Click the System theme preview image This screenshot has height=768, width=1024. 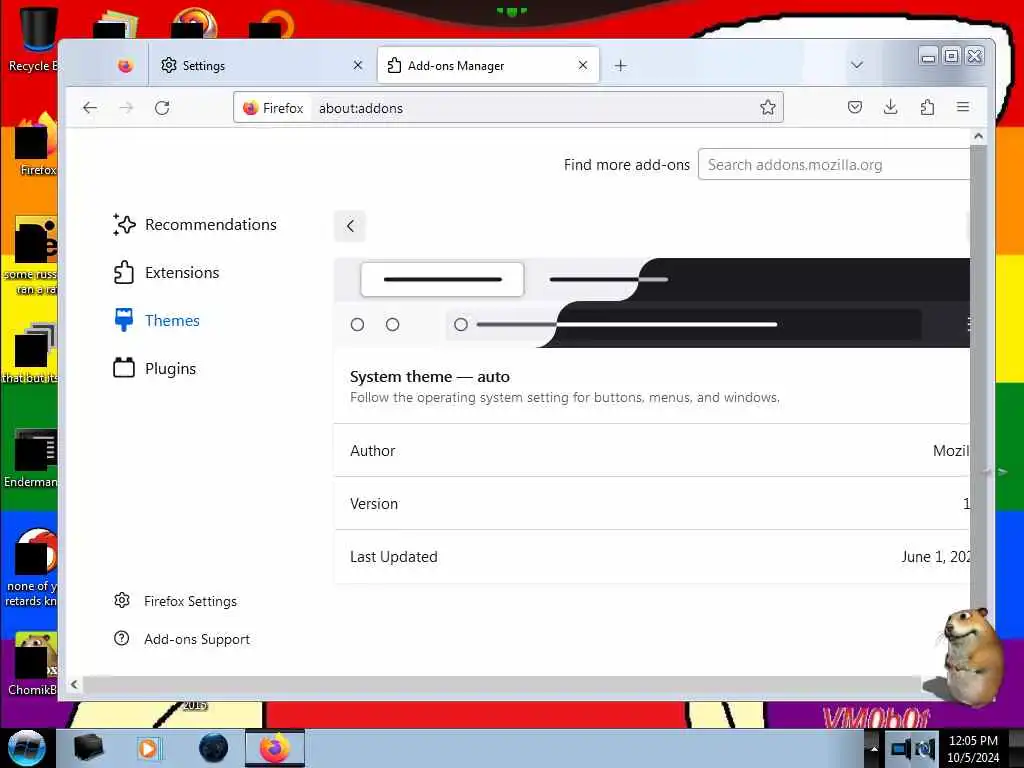(652, 302)
